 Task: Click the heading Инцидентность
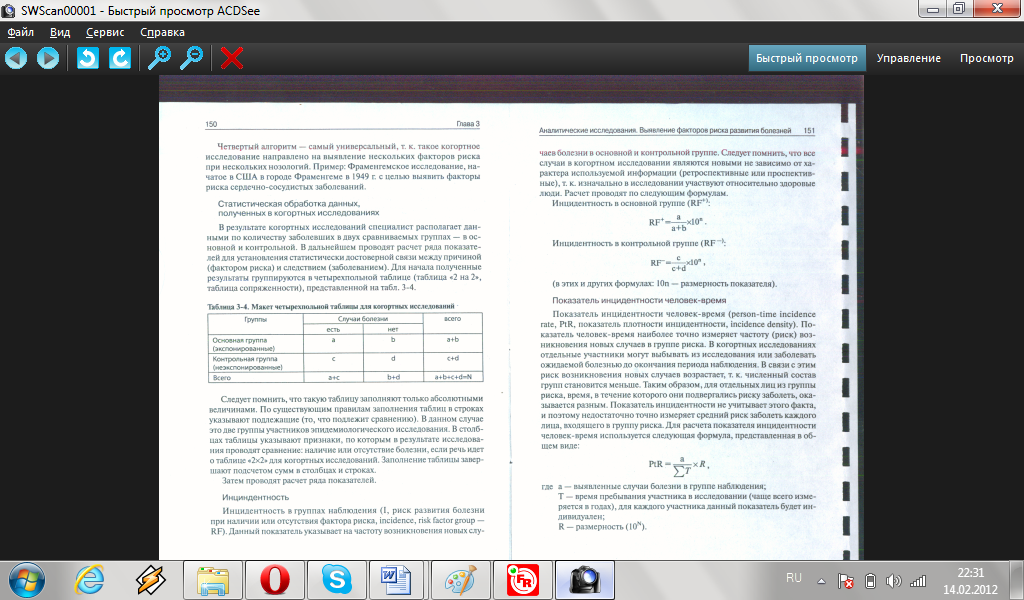point(255,497)
